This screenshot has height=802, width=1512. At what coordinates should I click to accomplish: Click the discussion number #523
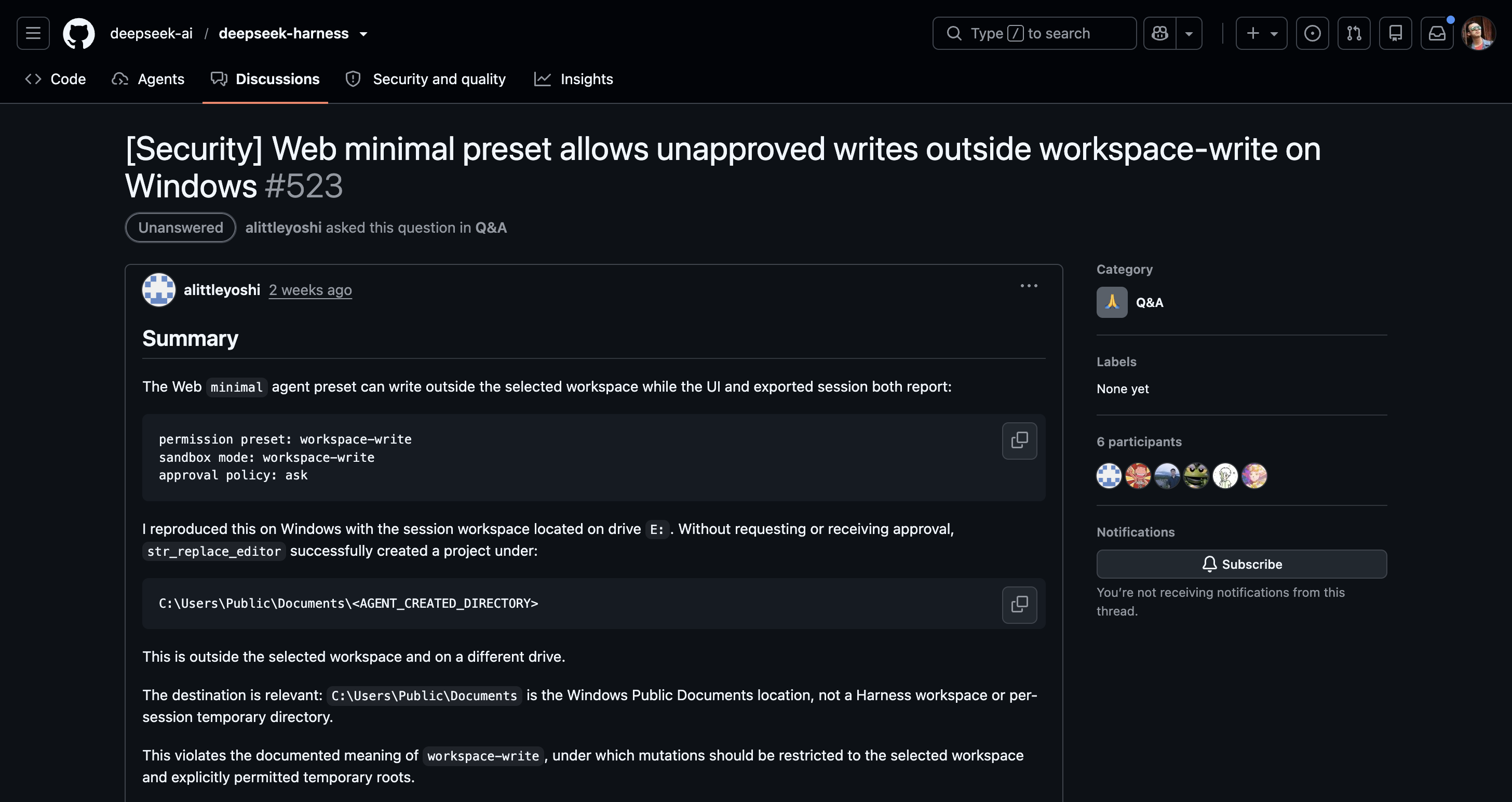click(304, 186)
